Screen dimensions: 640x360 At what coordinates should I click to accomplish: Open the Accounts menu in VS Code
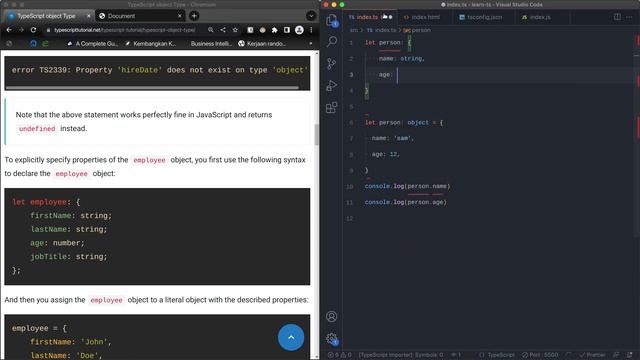click(331, 316)
